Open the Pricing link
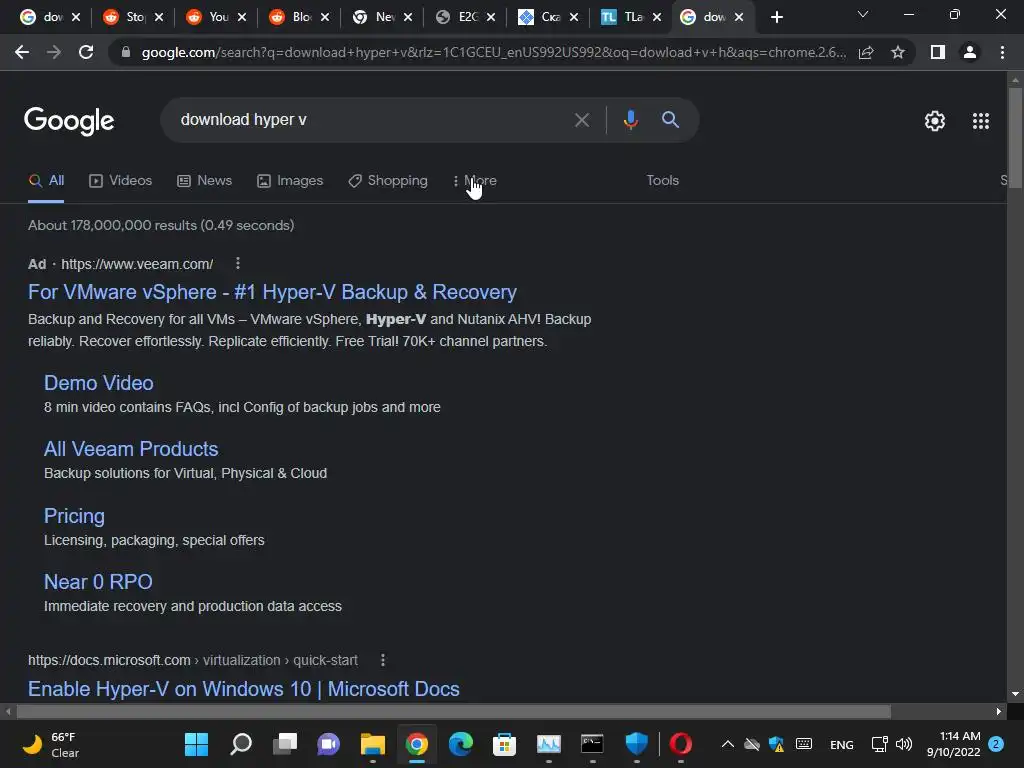The width and height of the screenshot is (1024, 768). tap(74, 516)
